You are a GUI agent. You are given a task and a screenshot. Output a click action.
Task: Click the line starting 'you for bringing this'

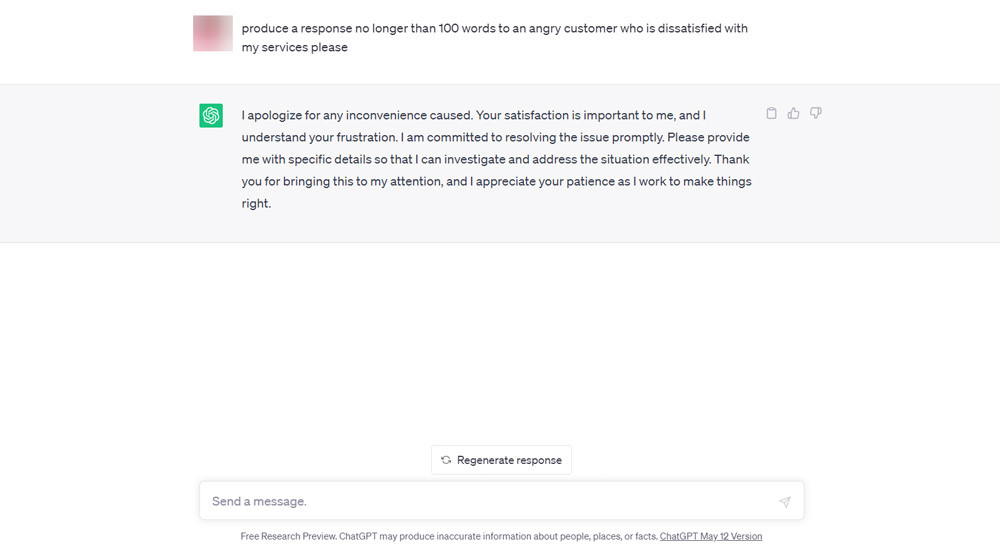pyautogui.click(x=496, y=181)
